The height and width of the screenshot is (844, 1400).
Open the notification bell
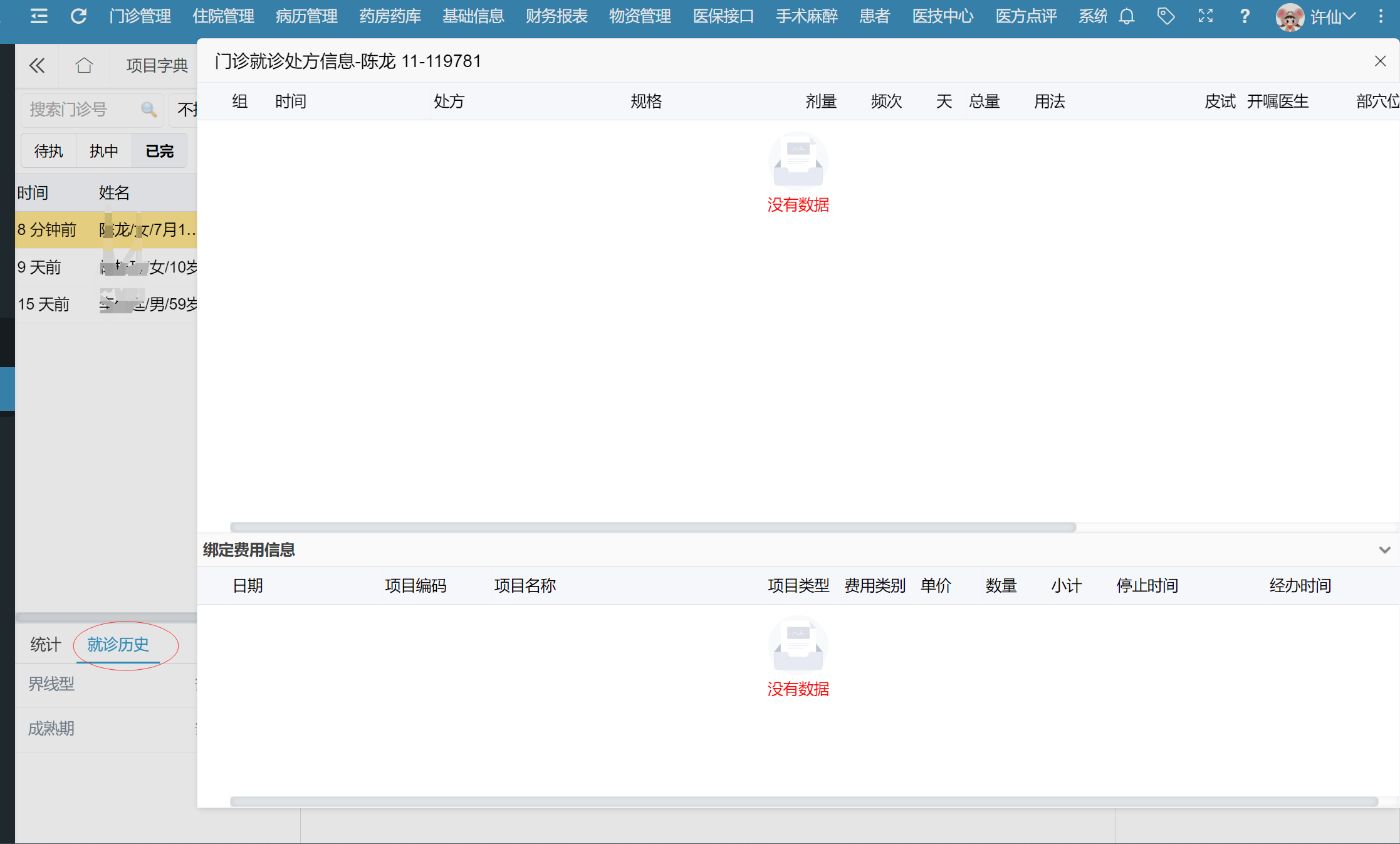click(x=1127, y=16)
